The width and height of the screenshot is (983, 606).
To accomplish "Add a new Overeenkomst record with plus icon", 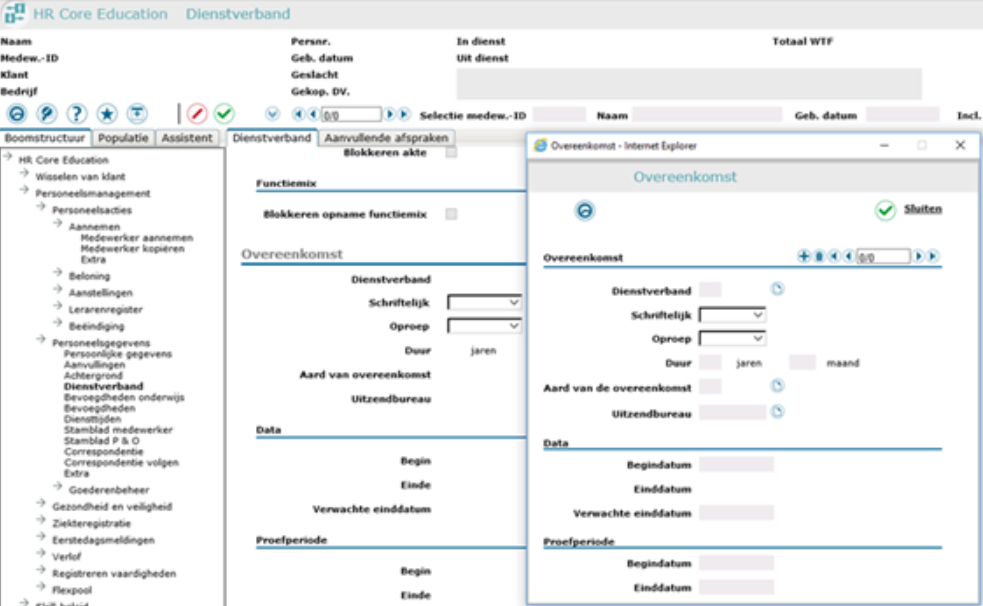I will coord(804,256).
